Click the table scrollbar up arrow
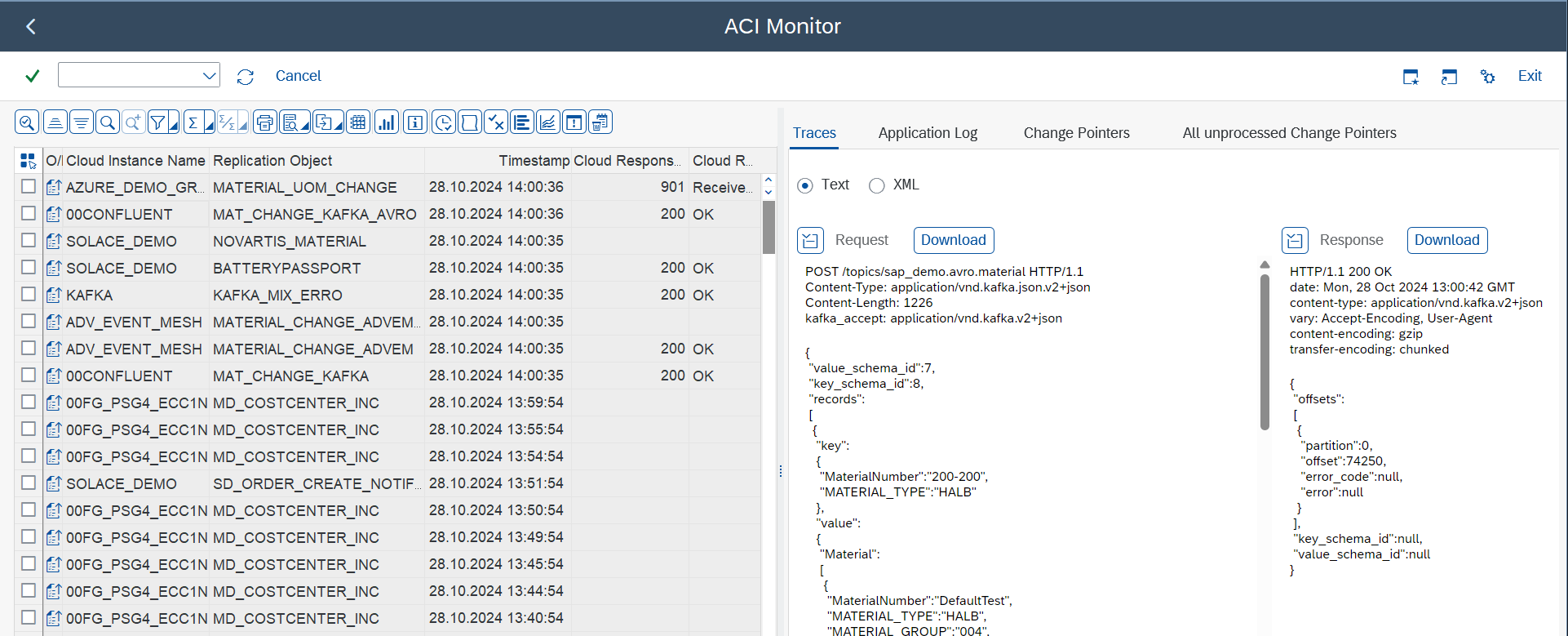 pyautogui.click(x=768, y=180)
